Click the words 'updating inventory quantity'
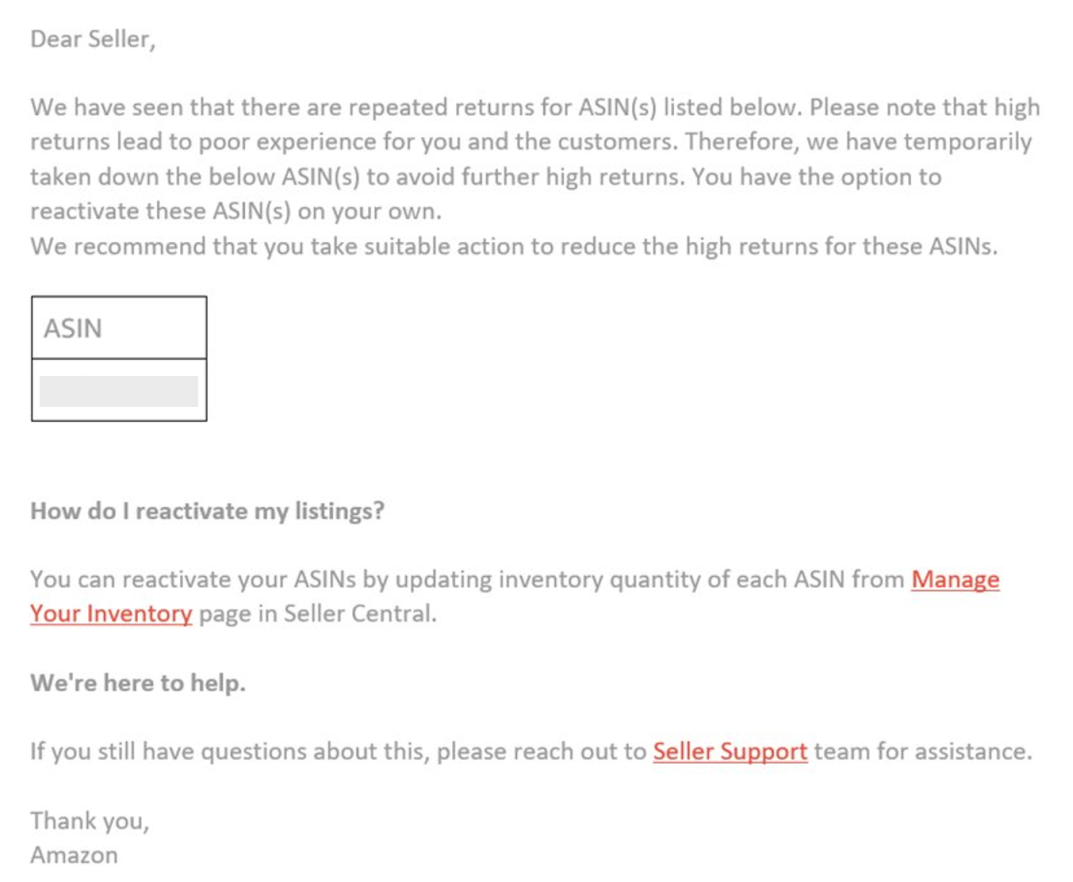The image size is (1073, 882). (x=559, y=580)
